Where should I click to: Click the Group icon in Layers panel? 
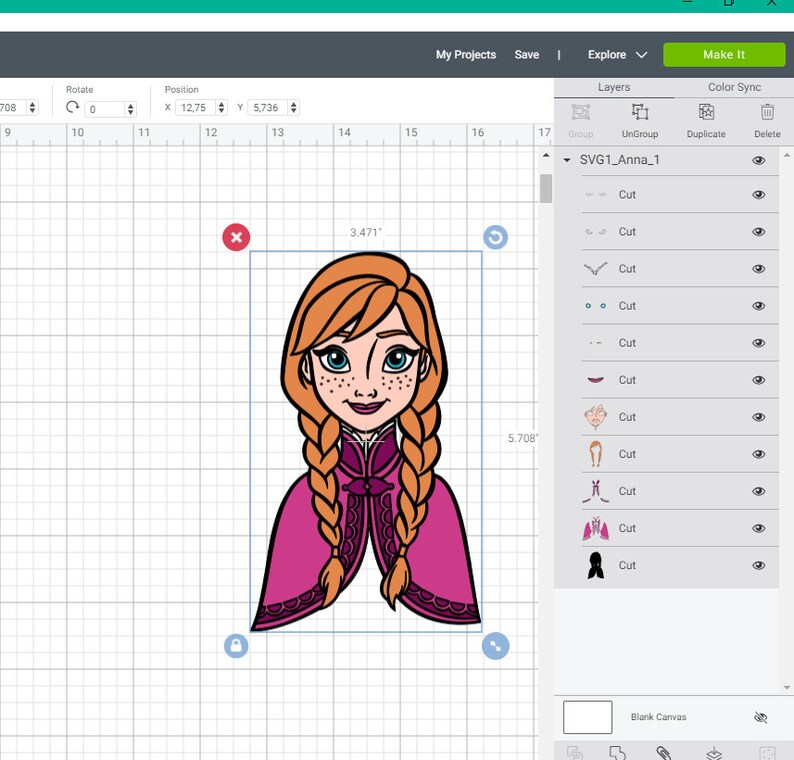(x=581, y=112)
